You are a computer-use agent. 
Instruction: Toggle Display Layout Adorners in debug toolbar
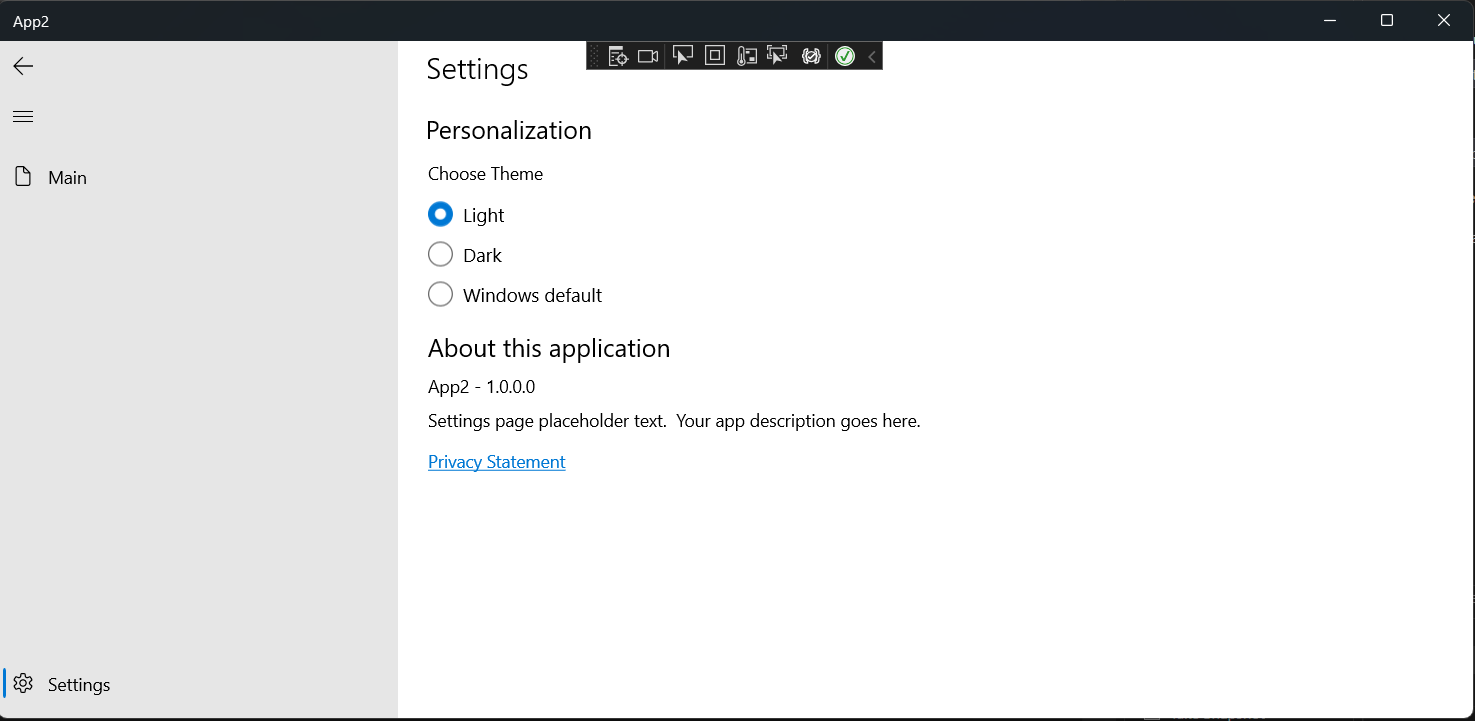pos(715,56)
